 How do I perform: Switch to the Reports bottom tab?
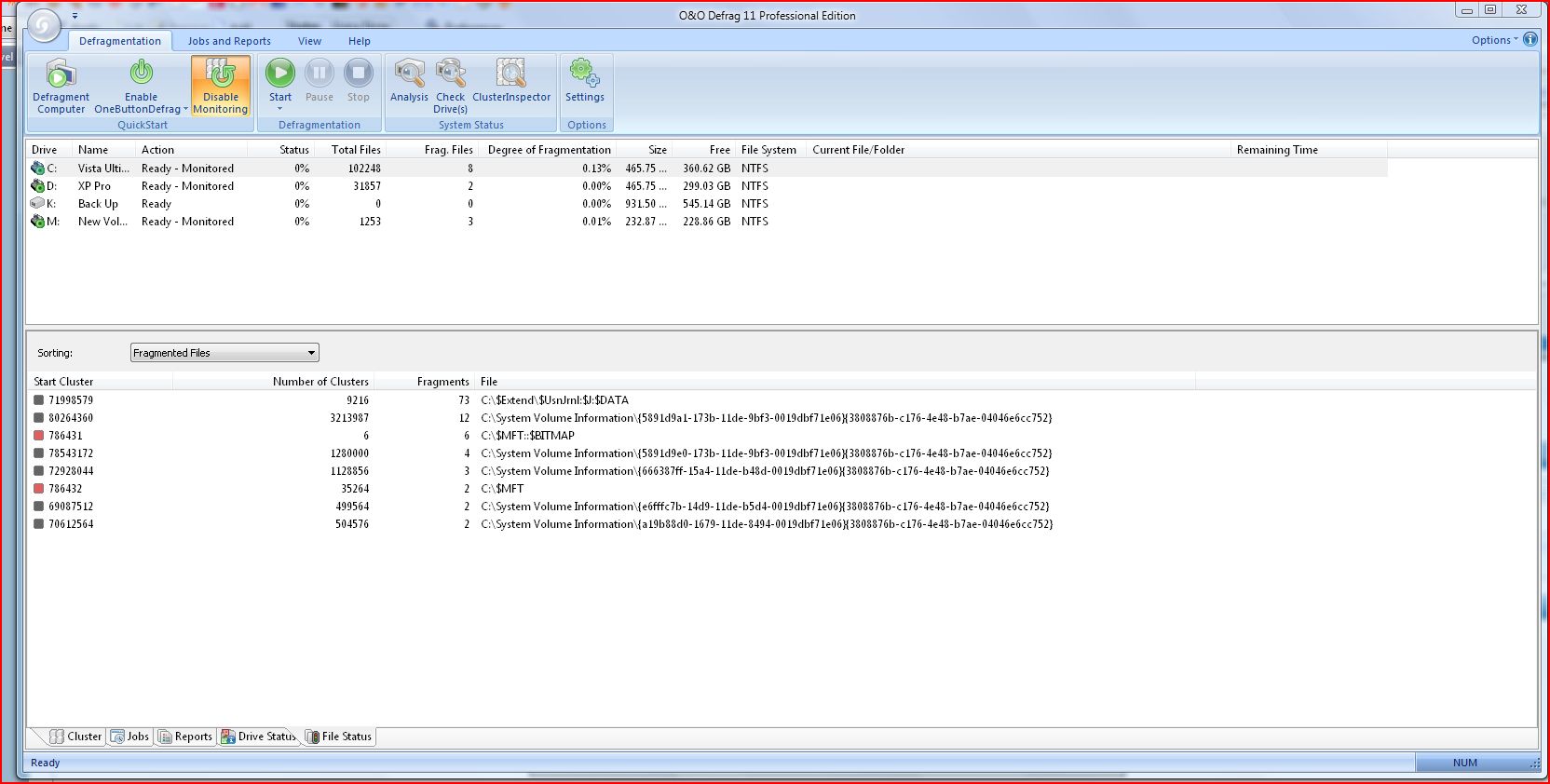pos(185,737)
